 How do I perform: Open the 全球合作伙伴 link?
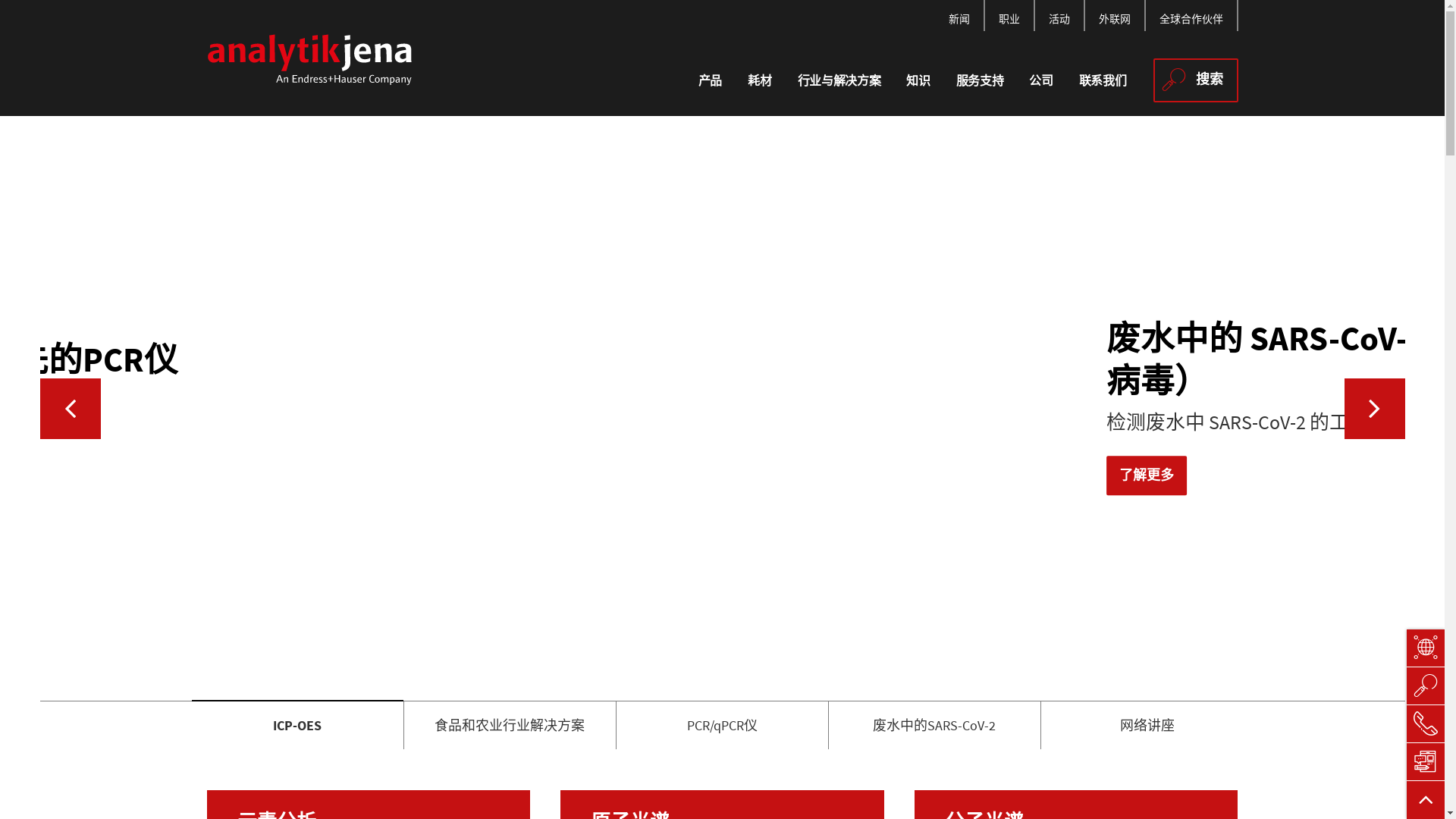pos(1191,19)
